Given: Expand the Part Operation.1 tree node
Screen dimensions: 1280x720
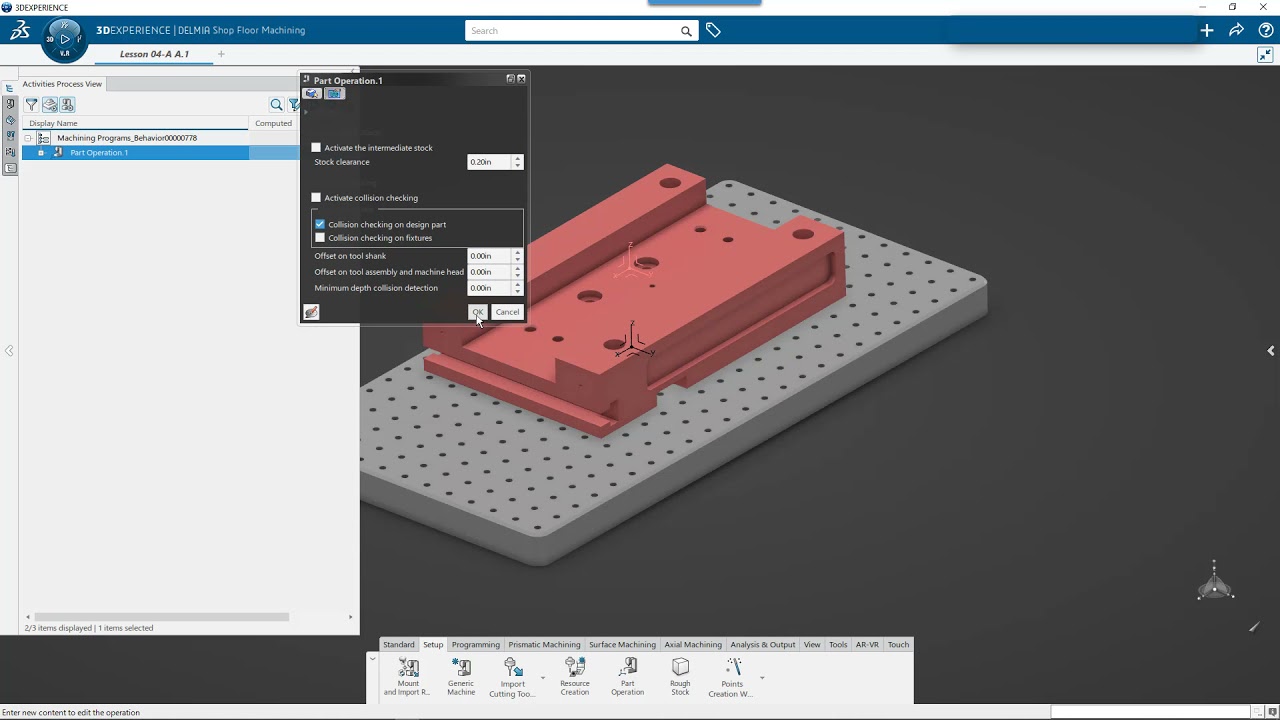Looking at the screenshot, I should coord(41,153).
